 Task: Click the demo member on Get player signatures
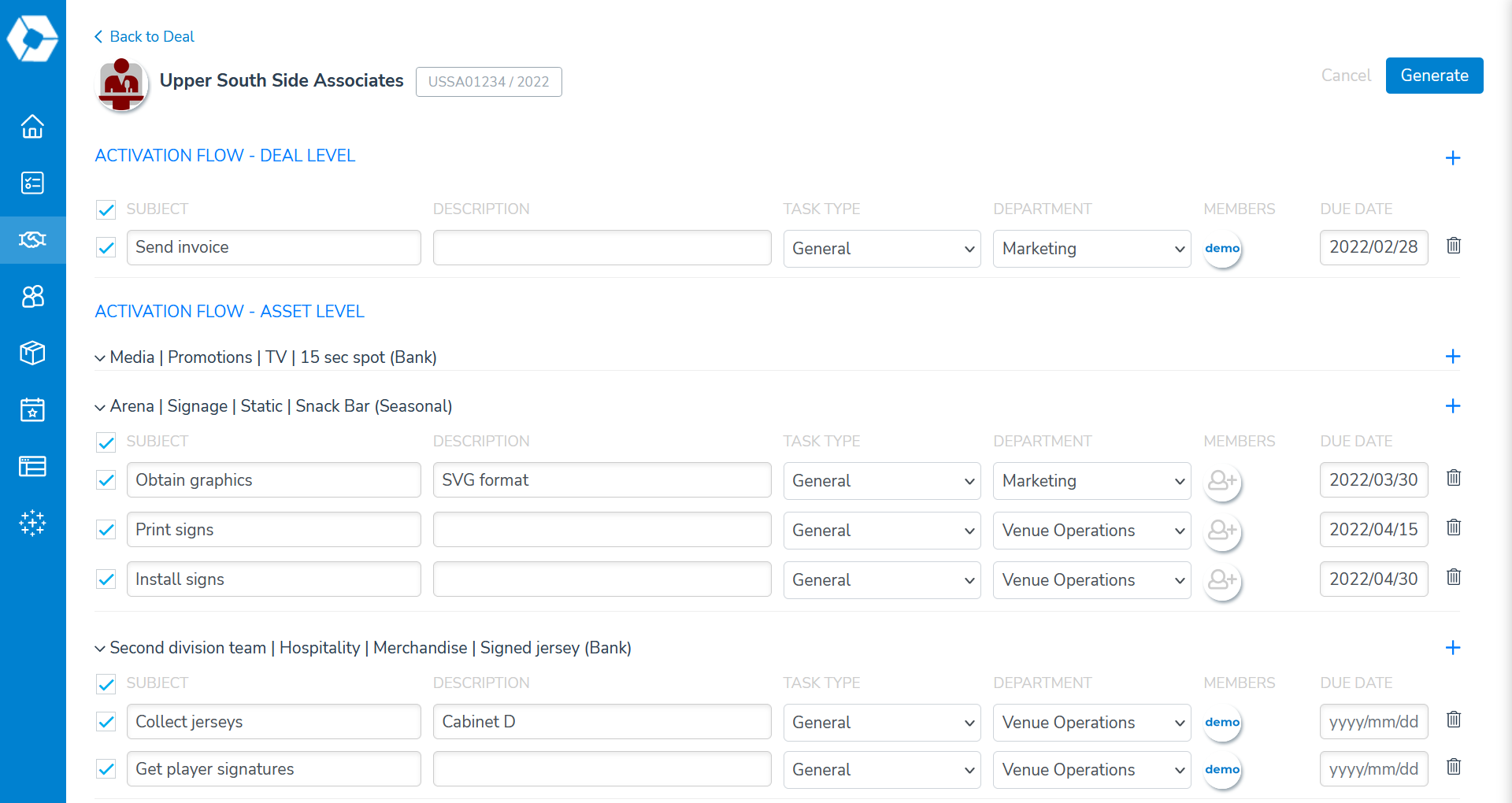(1222, 770)
